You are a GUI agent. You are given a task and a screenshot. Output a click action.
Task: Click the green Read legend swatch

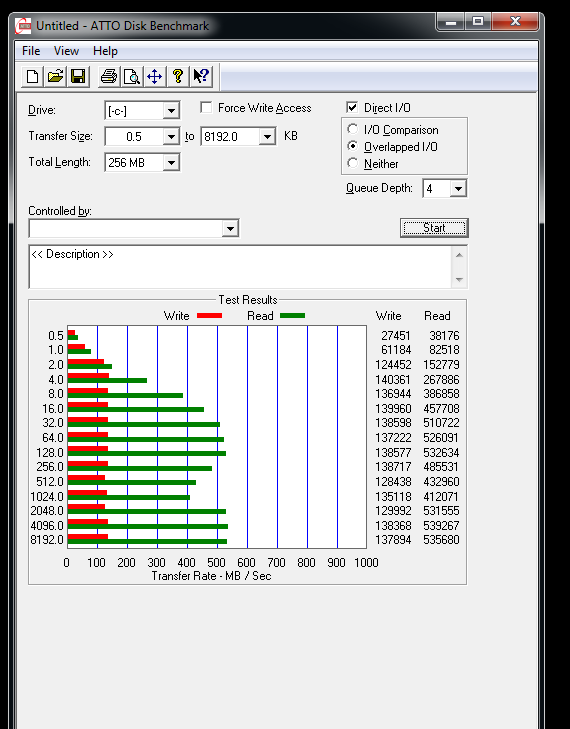292,316
